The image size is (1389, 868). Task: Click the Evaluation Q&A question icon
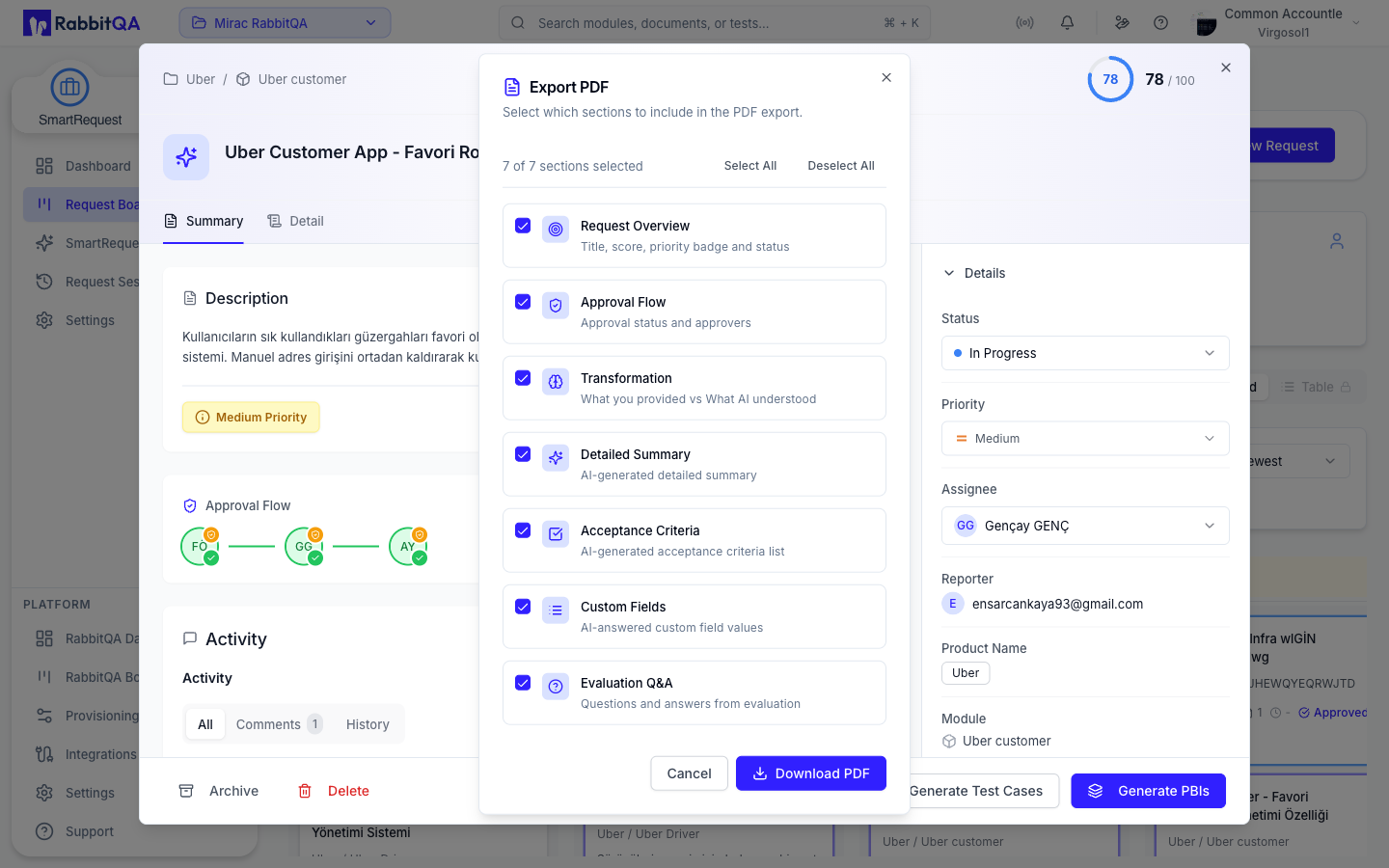pos(556,687)
